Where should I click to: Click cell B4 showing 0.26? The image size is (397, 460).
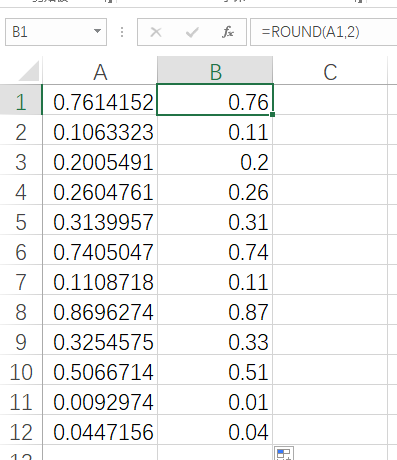click(215, 190)
